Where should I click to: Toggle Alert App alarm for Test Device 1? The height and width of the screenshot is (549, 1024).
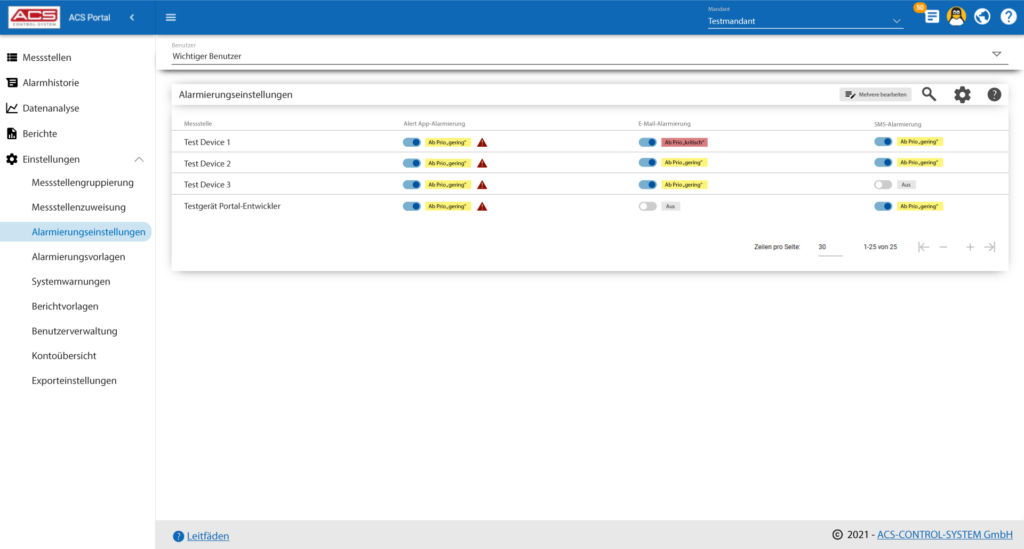click(411, 142)
